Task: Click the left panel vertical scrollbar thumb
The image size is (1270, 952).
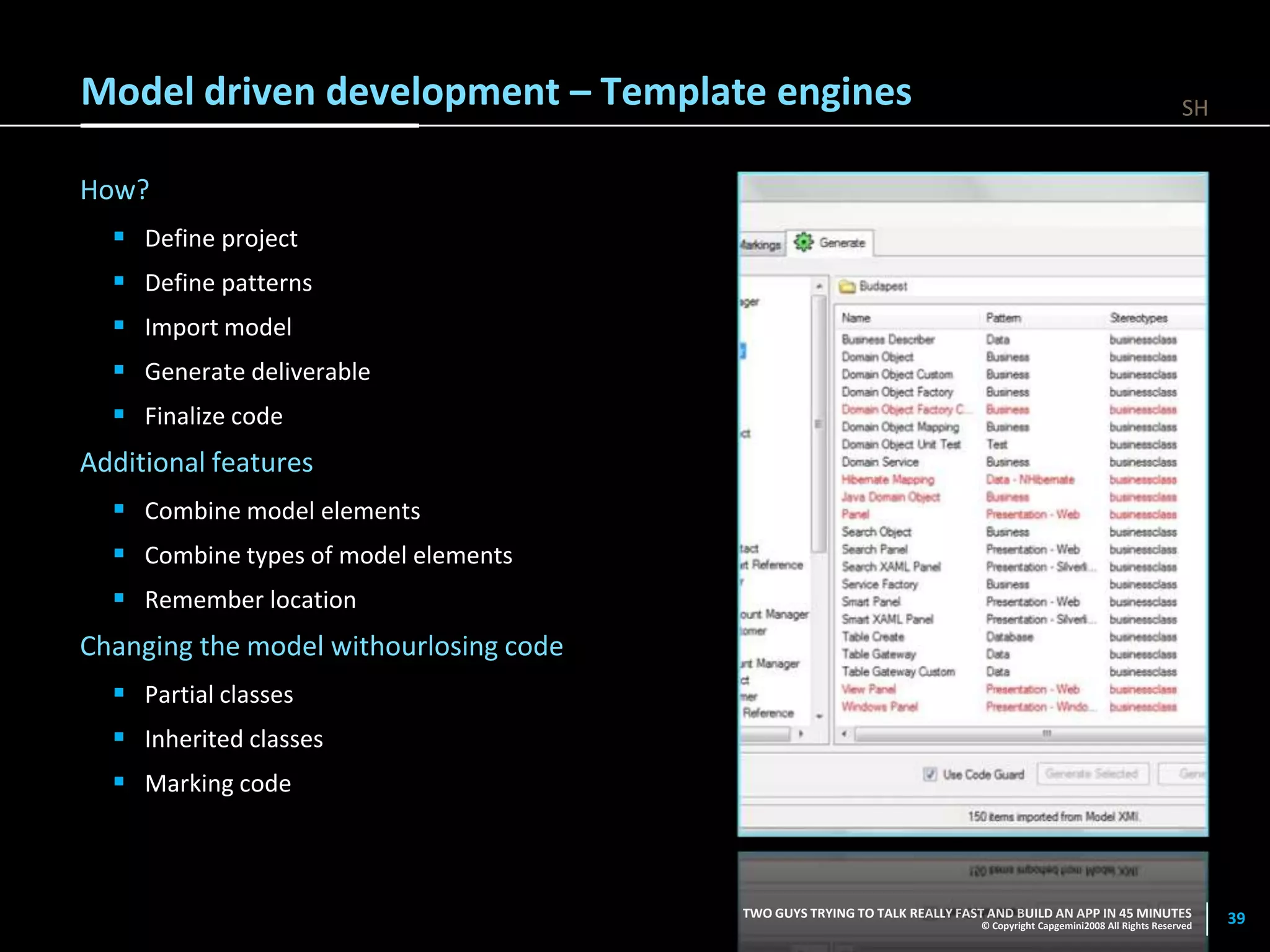Action: (x=819, y=424)
